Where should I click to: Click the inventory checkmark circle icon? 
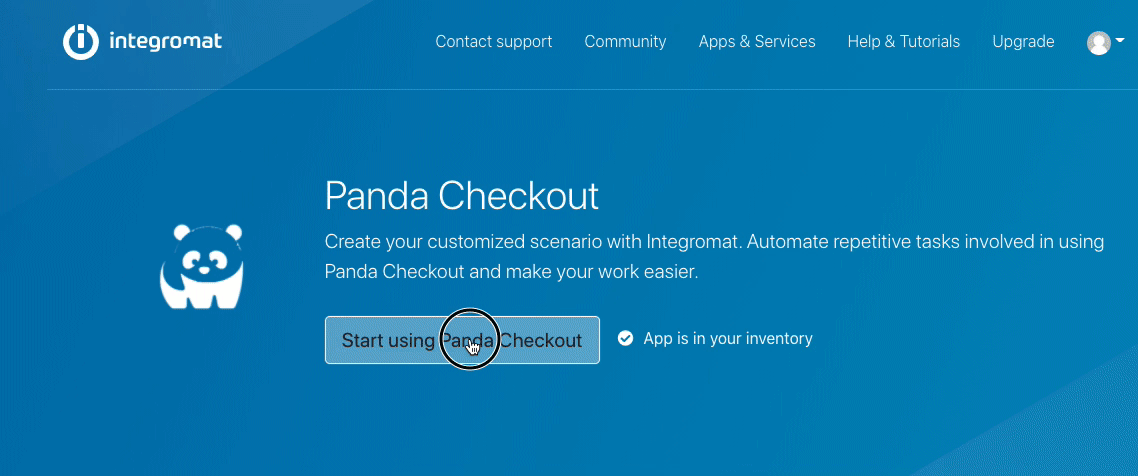[x=625, y=338]
